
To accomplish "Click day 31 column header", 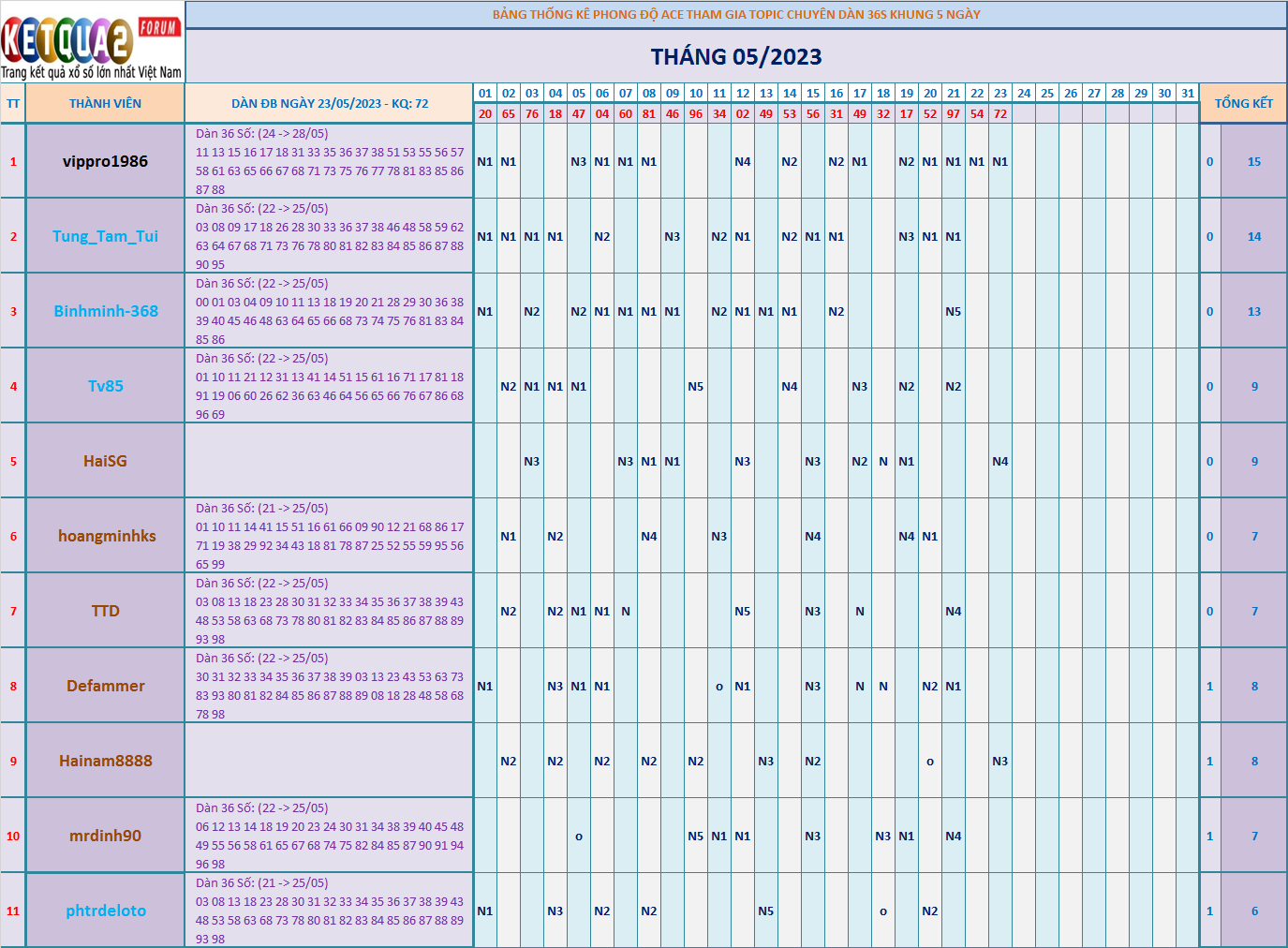I will (1188, 94).
